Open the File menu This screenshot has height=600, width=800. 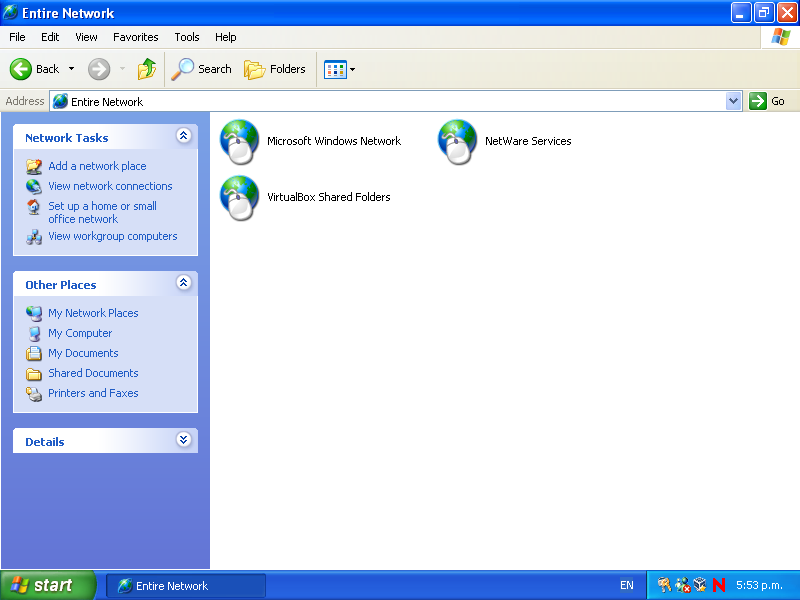pos(17,37)
